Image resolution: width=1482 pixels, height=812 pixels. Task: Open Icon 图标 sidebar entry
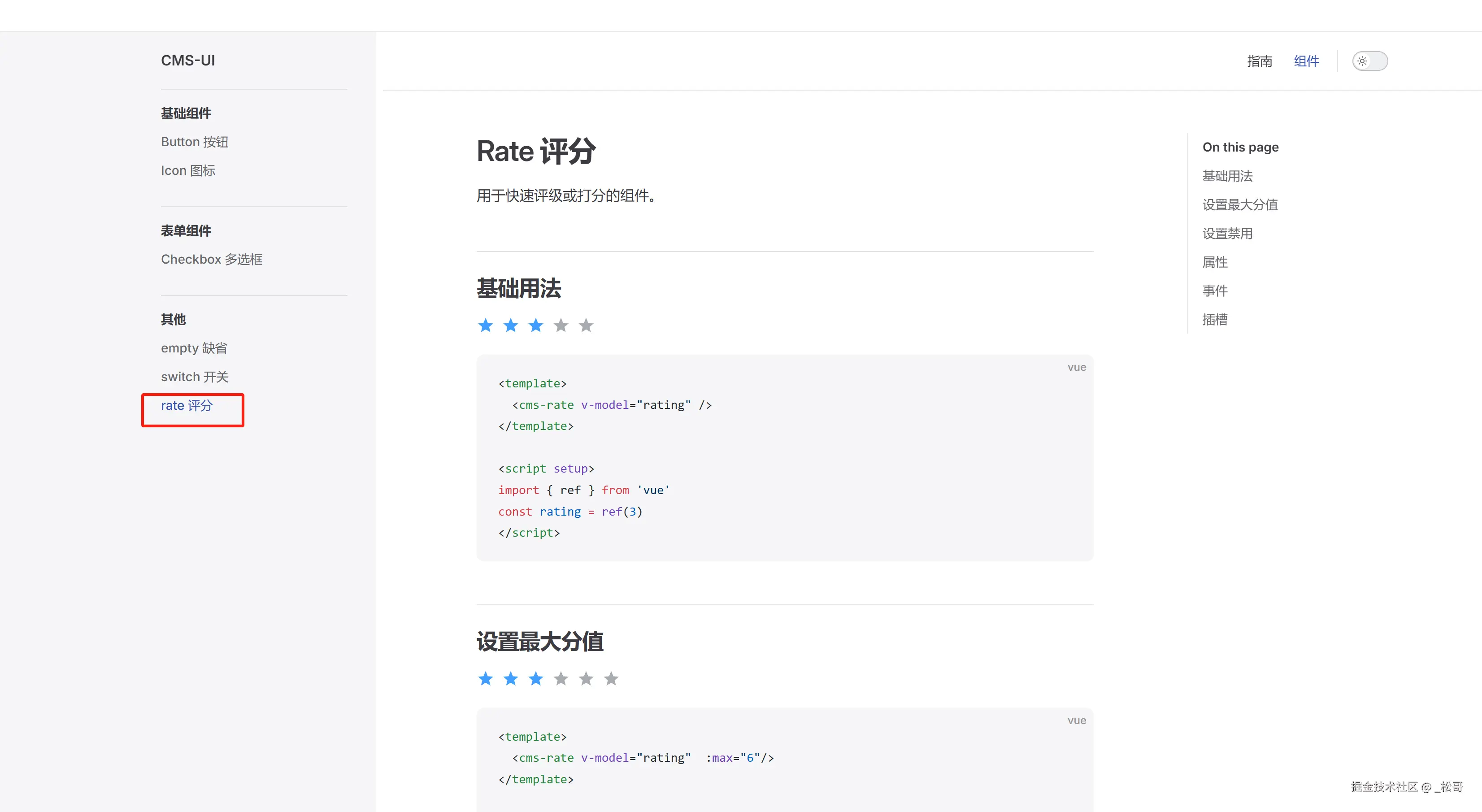[187, 171]
